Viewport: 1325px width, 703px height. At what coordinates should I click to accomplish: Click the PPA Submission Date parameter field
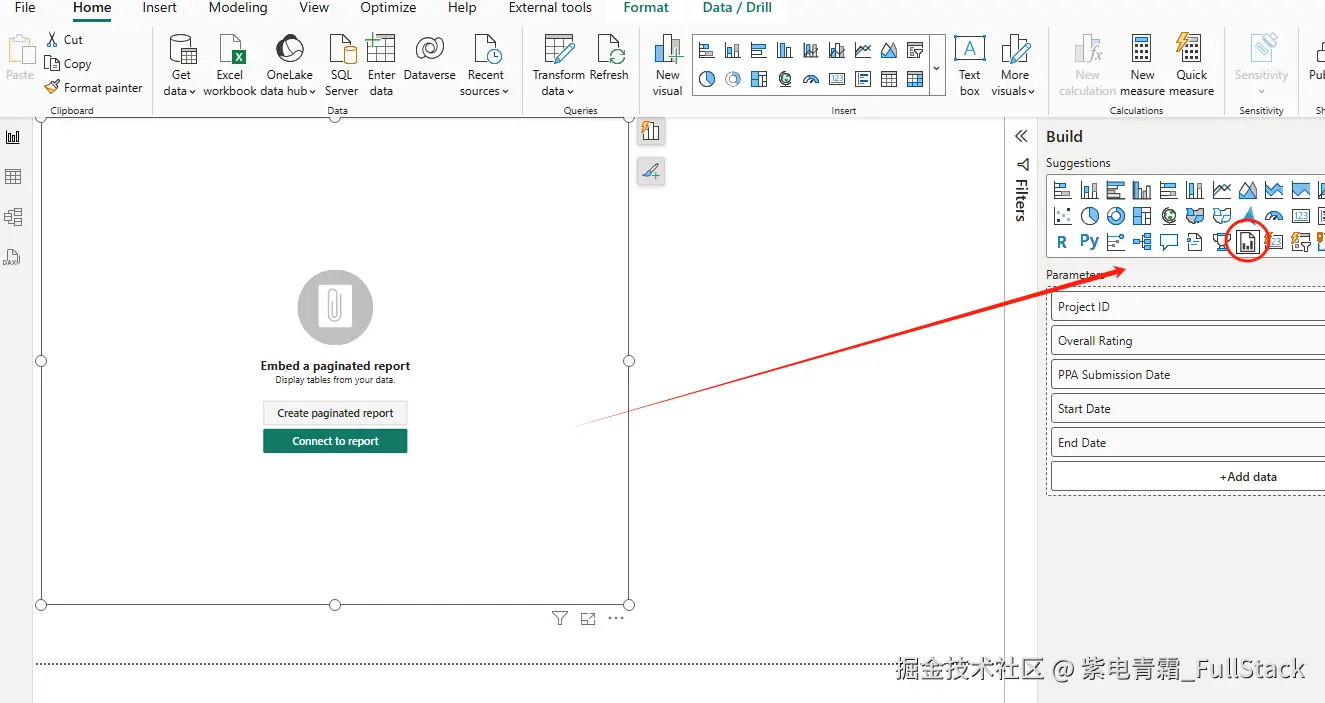click(x=1188, y=375)
